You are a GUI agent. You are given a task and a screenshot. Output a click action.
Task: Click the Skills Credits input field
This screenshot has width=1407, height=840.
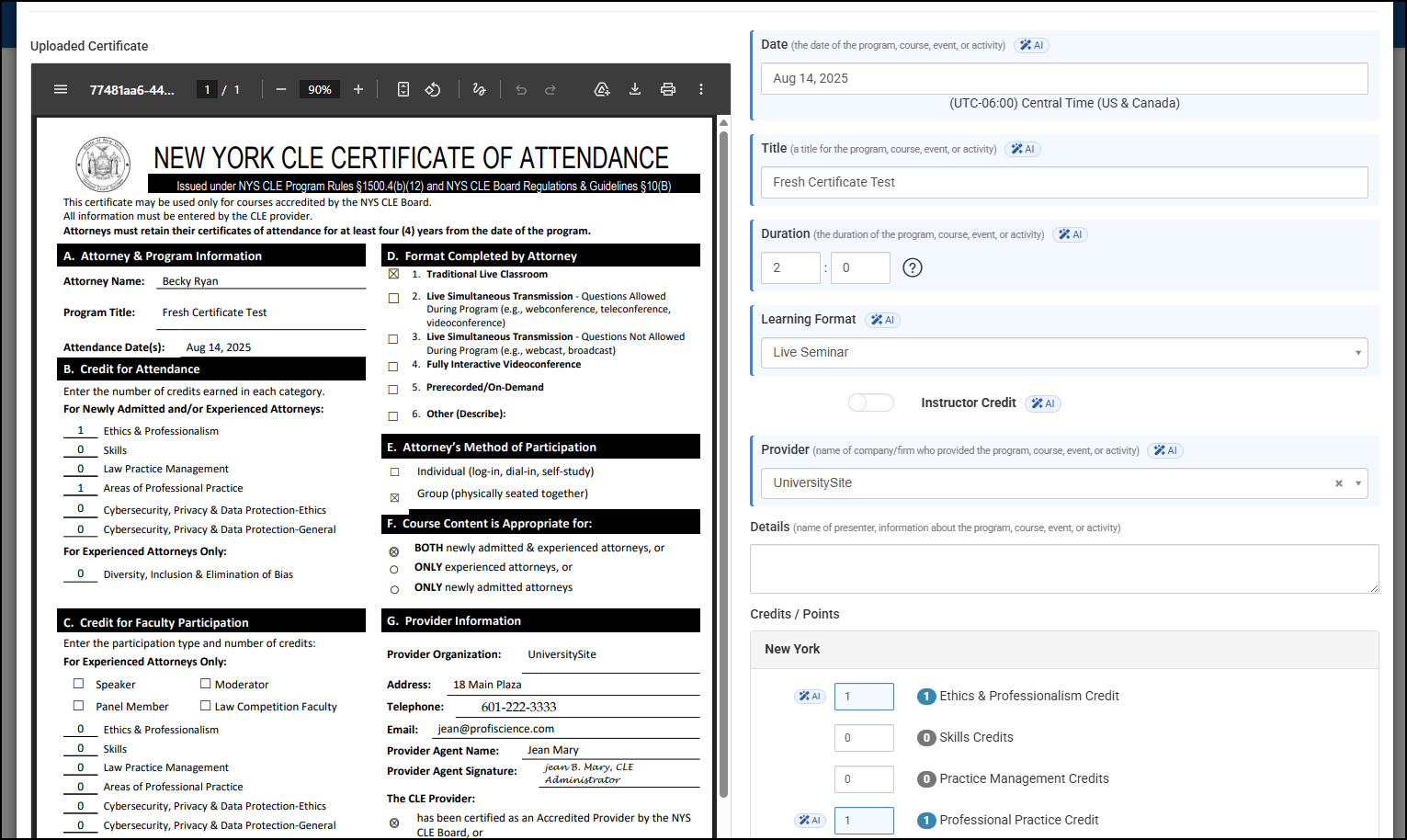click(864, 738)
